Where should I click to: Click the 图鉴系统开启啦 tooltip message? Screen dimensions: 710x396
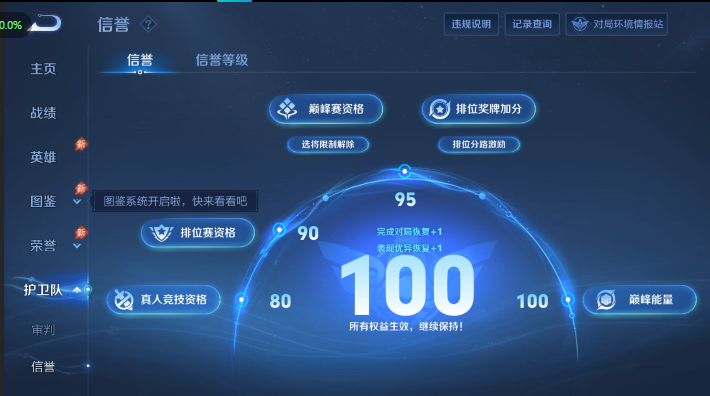click(x=175, y=201)
